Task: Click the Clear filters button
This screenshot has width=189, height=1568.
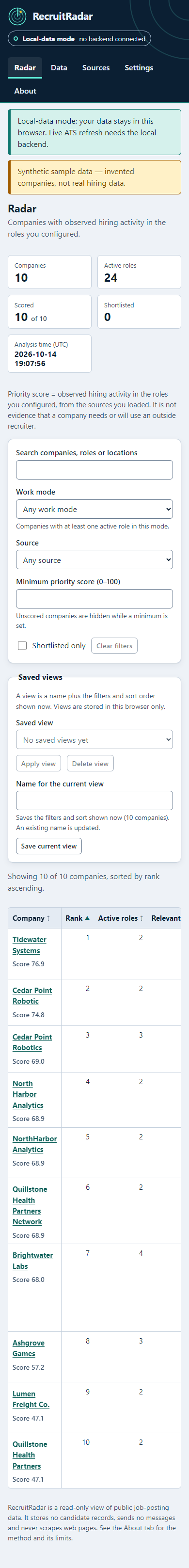Action: [114, 646]
